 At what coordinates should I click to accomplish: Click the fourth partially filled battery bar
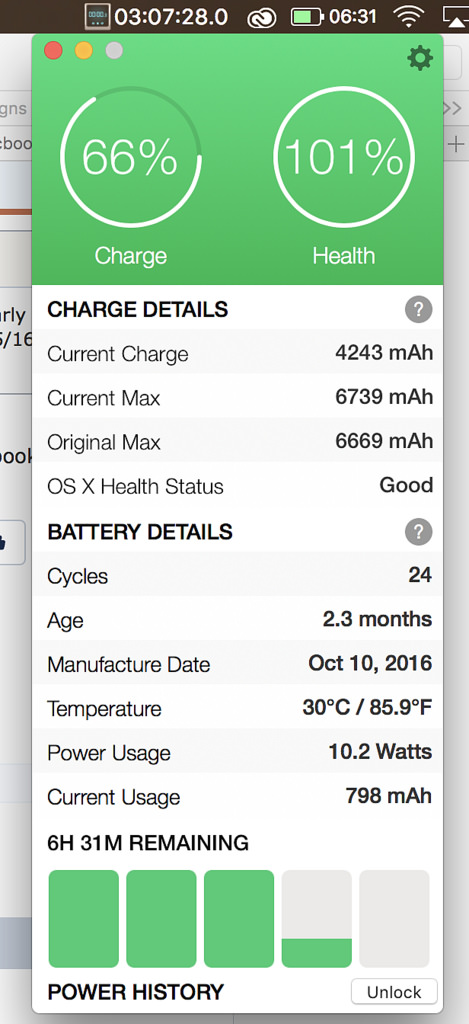pyautogui.click(x=317, y=919)
